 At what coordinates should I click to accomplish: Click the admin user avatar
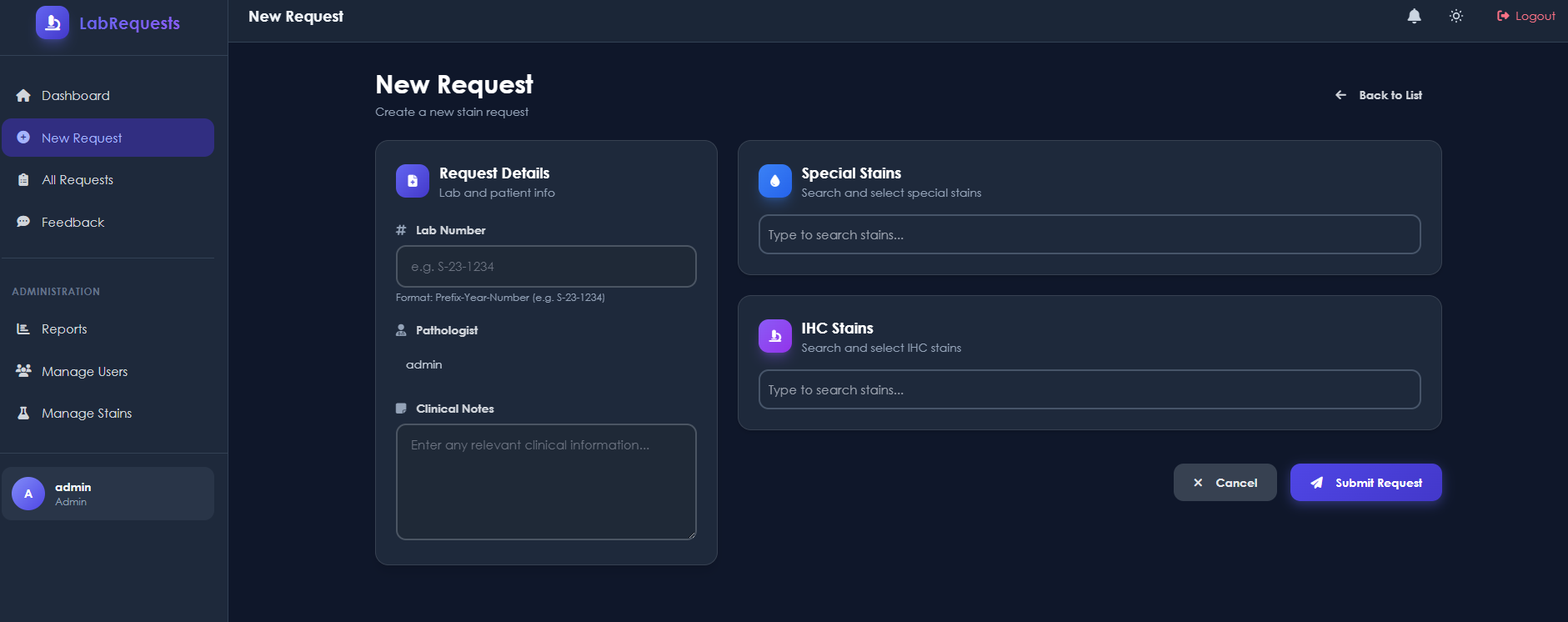[x=28, y=494]
